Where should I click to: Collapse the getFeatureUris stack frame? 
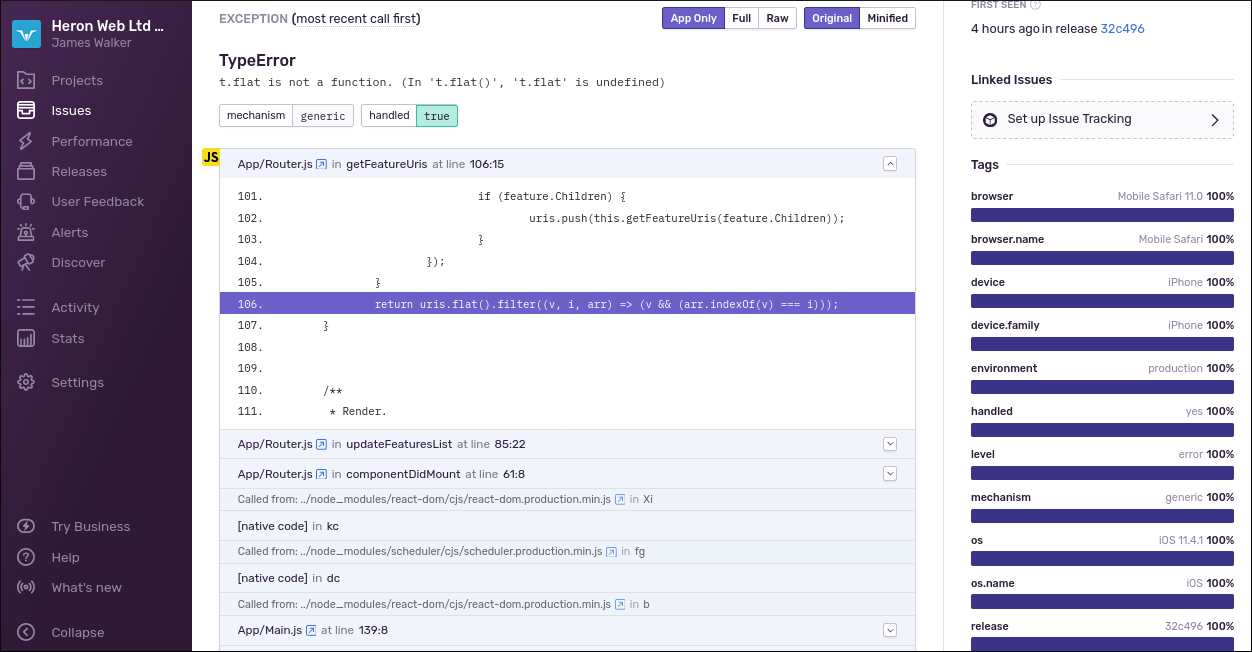point(890,164)
